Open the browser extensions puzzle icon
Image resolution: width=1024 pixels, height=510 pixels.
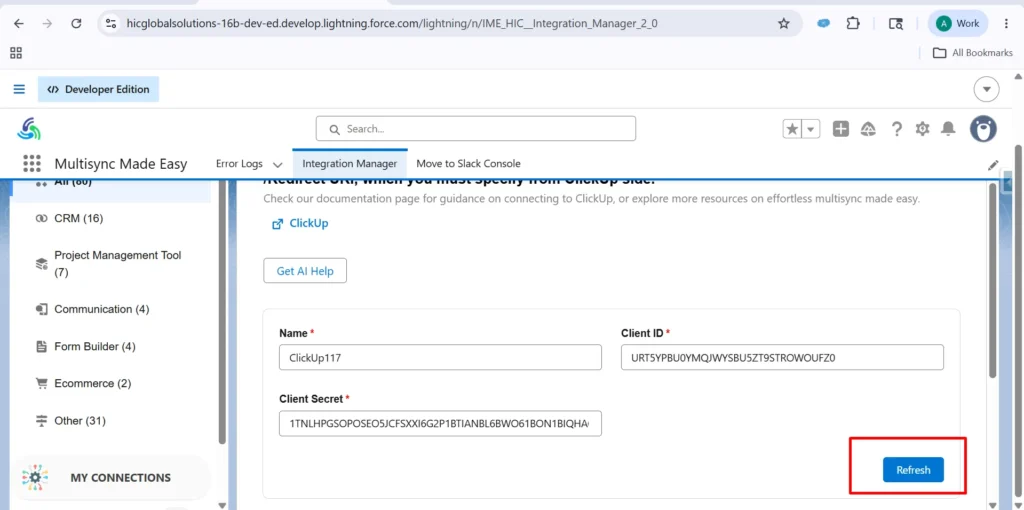[853, 24]
